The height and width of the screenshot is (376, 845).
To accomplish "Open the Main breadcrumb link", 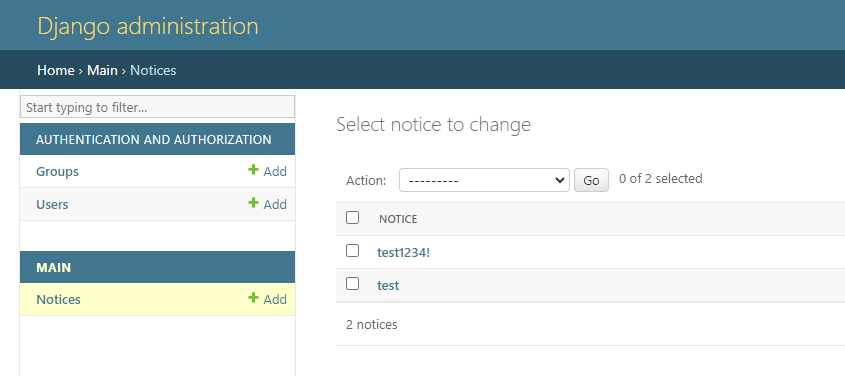I will pyautogui.click(x=102, y=70).
